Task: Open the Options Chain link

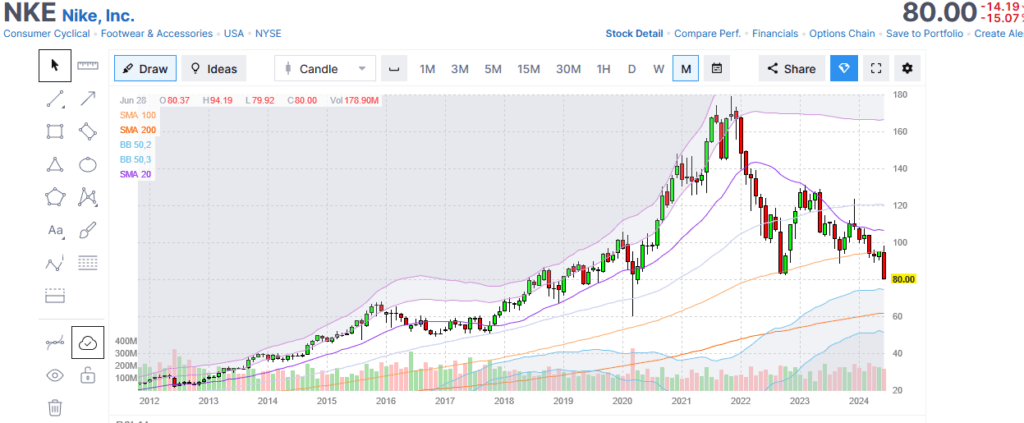Action: 842,33
